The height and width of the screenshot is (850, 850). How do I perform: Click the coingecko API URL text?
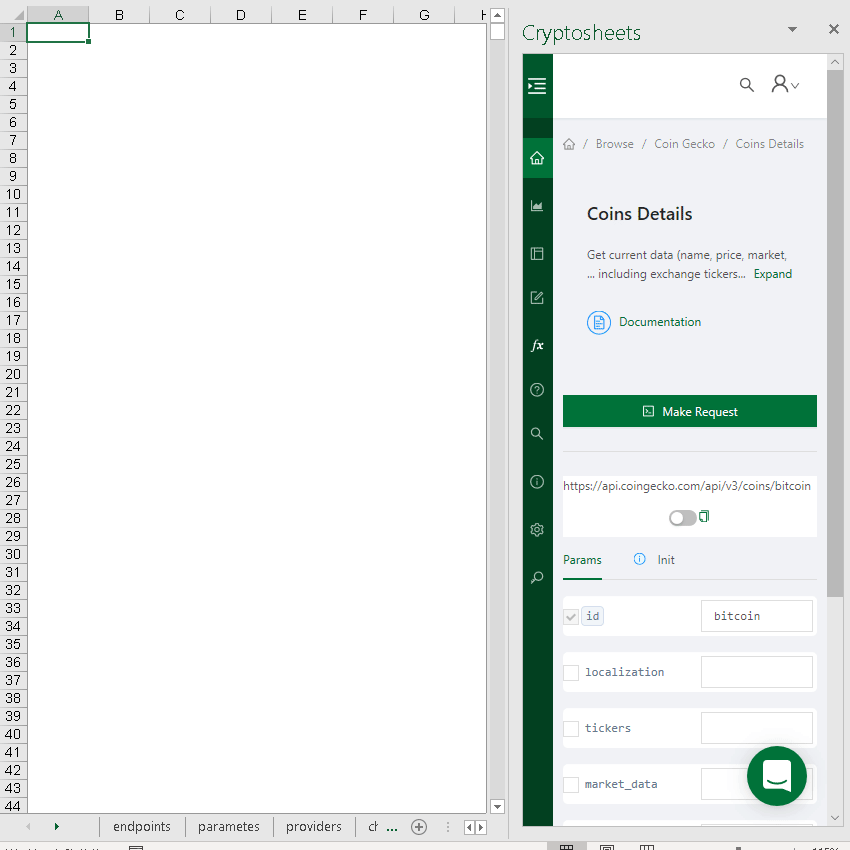coord(687,486)
